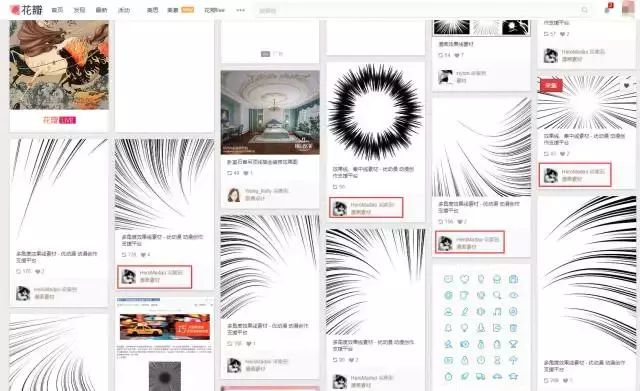Click the heart button on radial lines pin
The image size is (640, 391).
(627, 86)
